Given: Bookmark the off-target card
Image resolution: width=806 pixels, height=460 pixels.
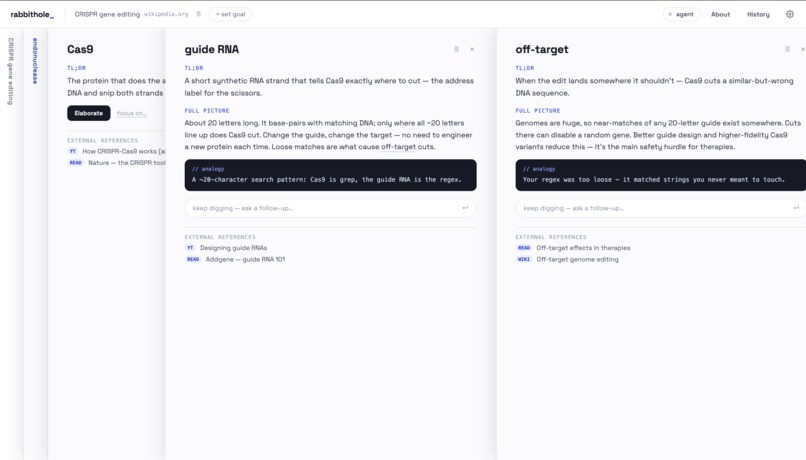Looking at the screenshot, I should pyautogui.click(x=787, y=49).
